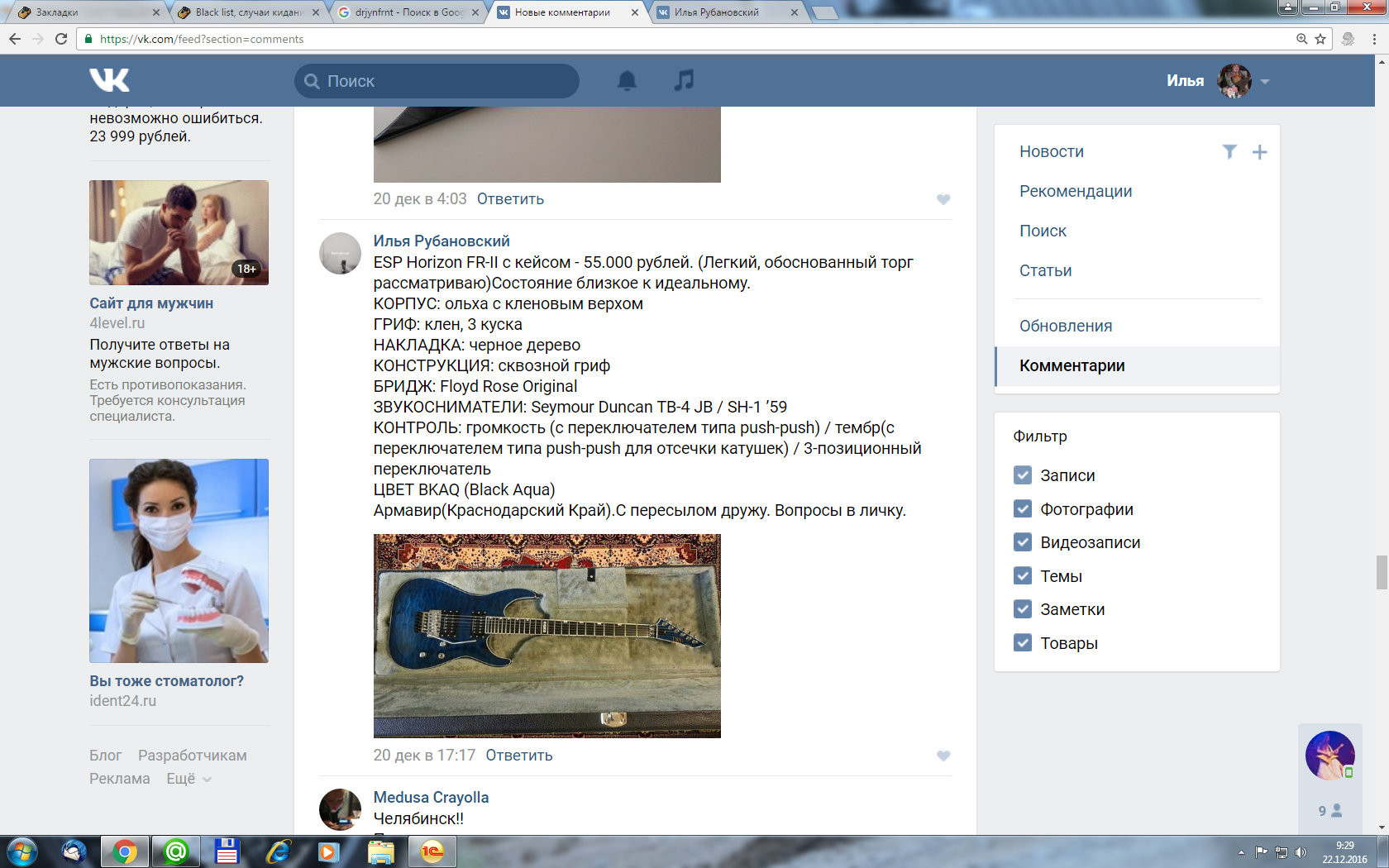Open the news filter funnel icon

pyautogui.click(x=1229, y=151)
